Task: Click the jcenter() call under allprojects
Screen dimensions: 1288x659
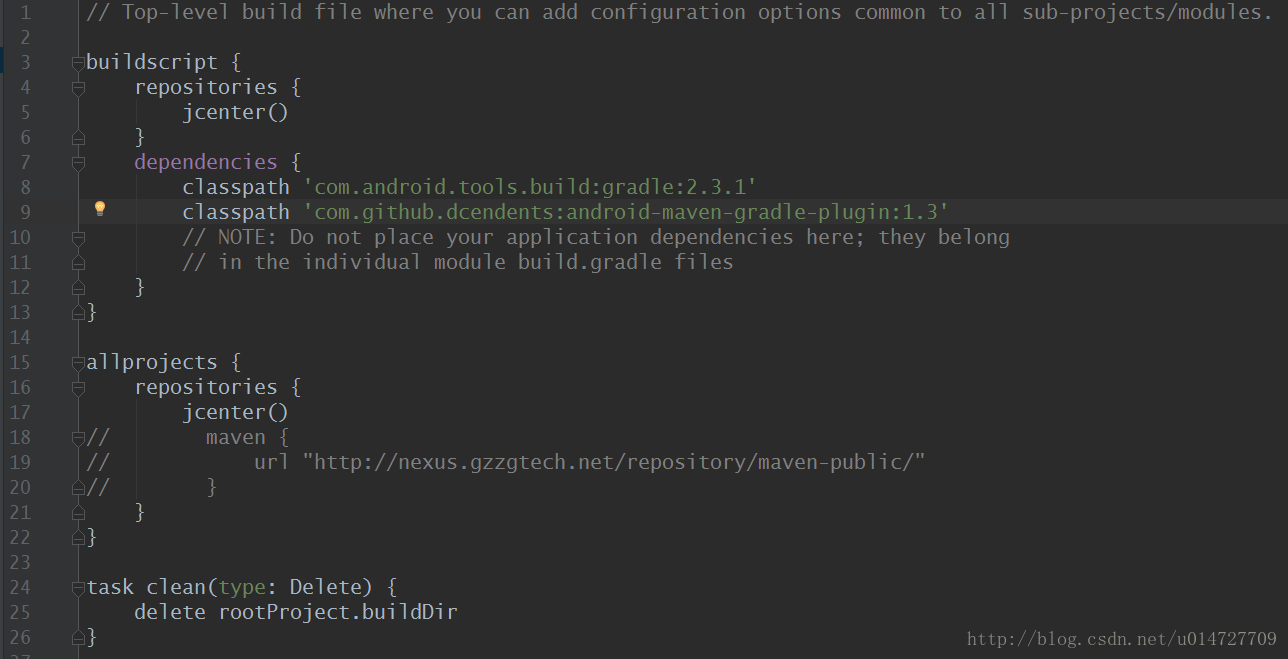Action: point(235,412)
